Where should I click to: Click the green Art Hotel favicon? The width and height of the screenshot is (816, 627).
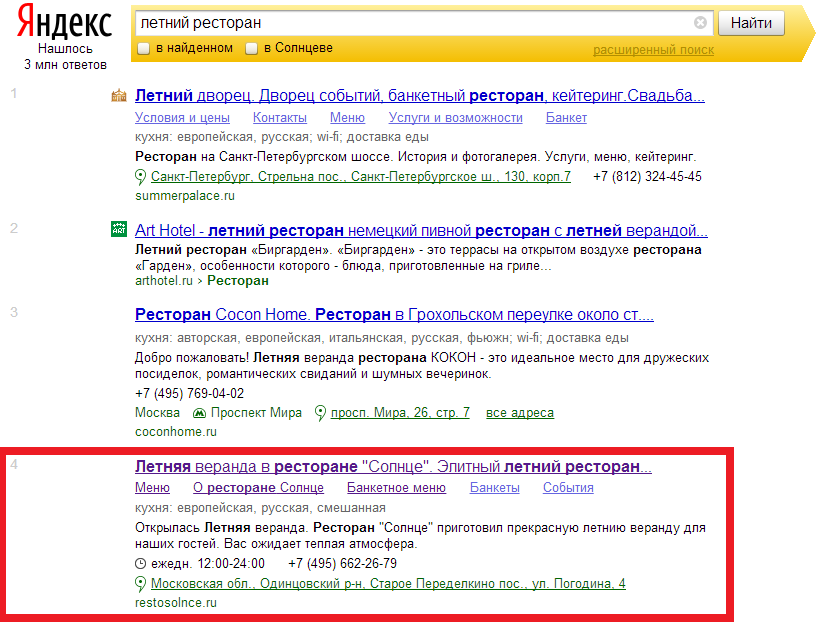coord(119,229)
